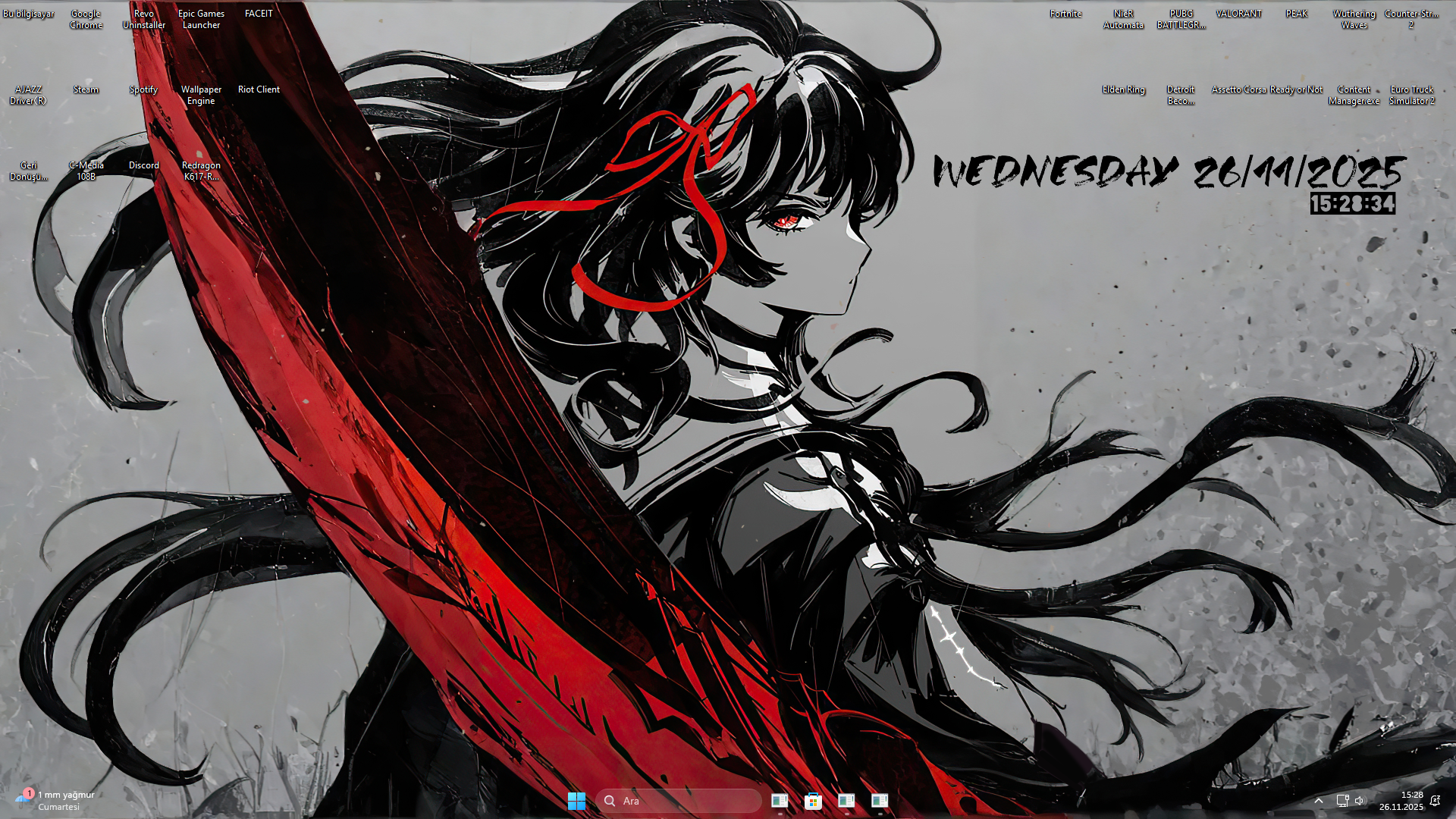
Task: Select the Epic Games Launcher shortcut
Action: pyautogui.click(x=201, y=19)
